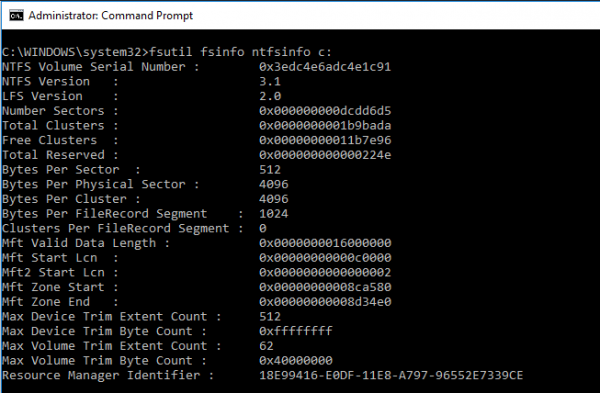The height and width of the screenshot is (393, 600).
Task: Click the 'Bytes Per Cluster' value 4096
Action: pyautogui.click(x=274, y=199)
